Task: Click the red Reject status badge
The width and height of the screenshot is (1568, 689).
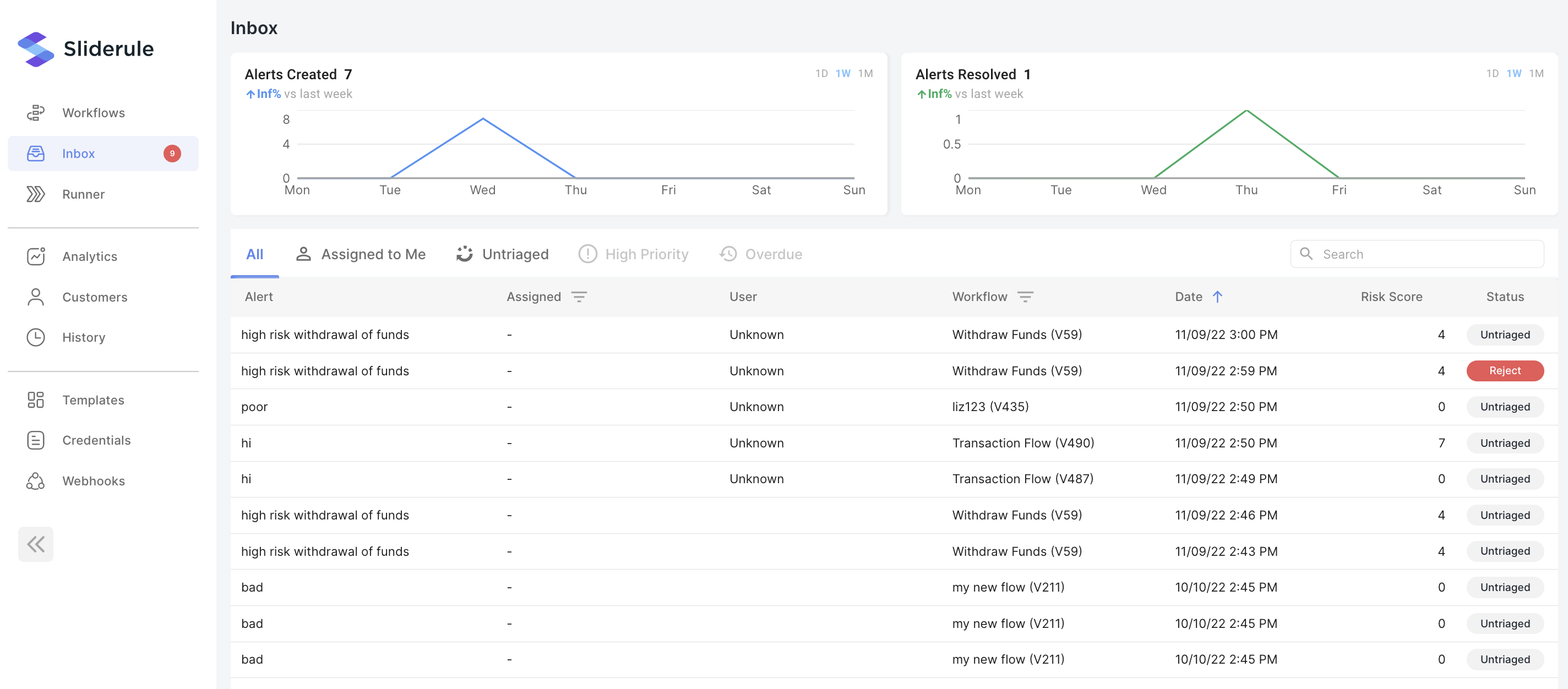Action: (x=1504, y=371)
